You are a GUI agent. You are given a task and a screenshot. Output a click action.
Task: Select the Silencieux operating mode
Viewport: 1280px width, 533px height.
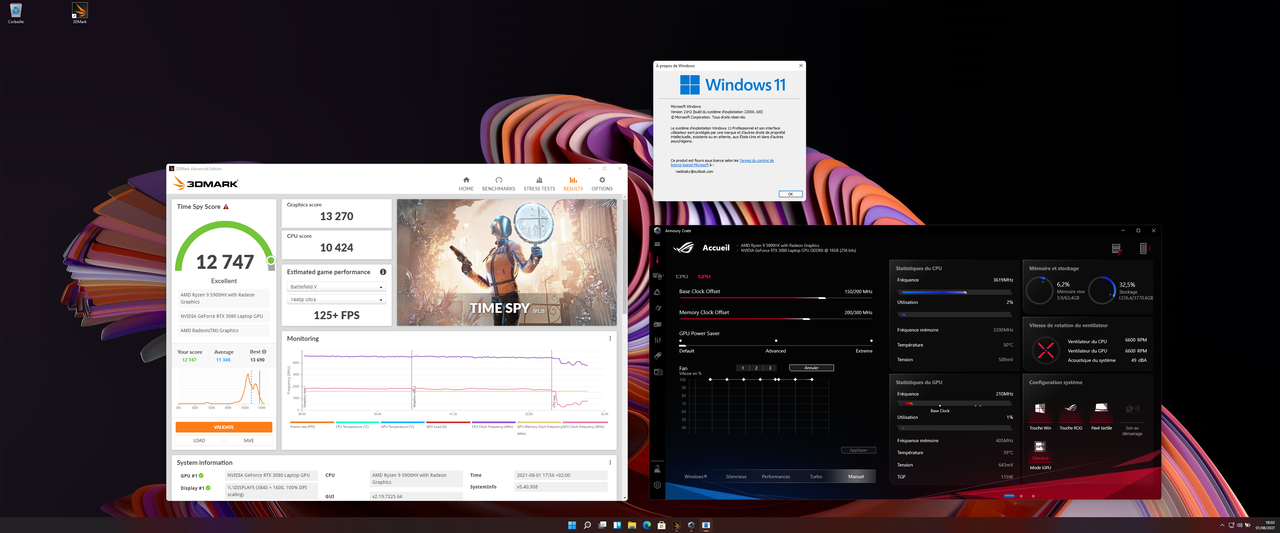pyautogui.click(x=736, y=476)
